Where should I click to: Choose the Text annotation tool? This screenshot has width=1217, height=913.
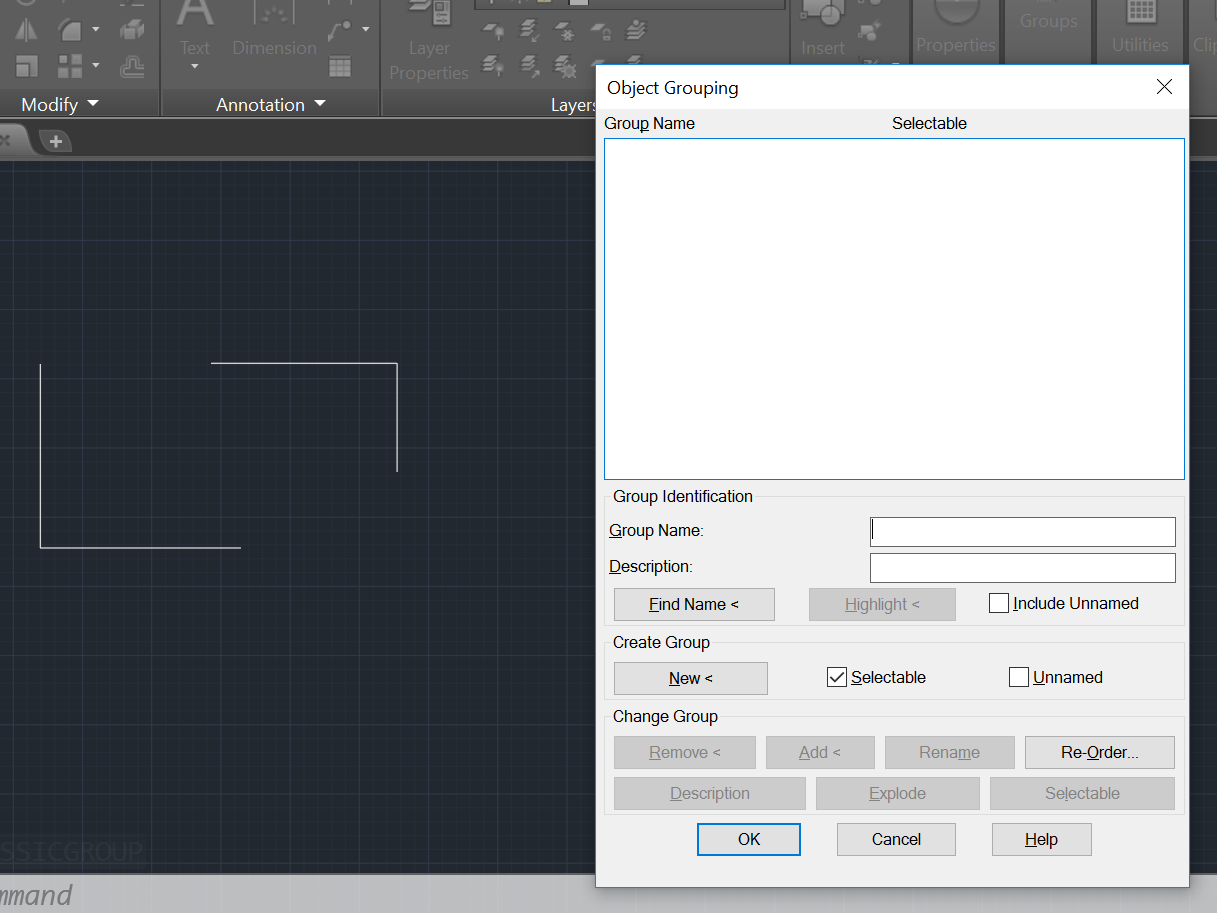195,28
